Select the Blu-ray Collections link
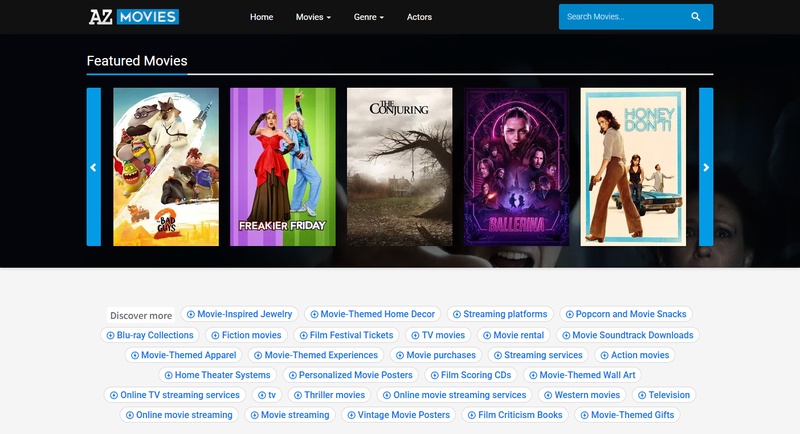The image size is (800, 434). point(150,335)
